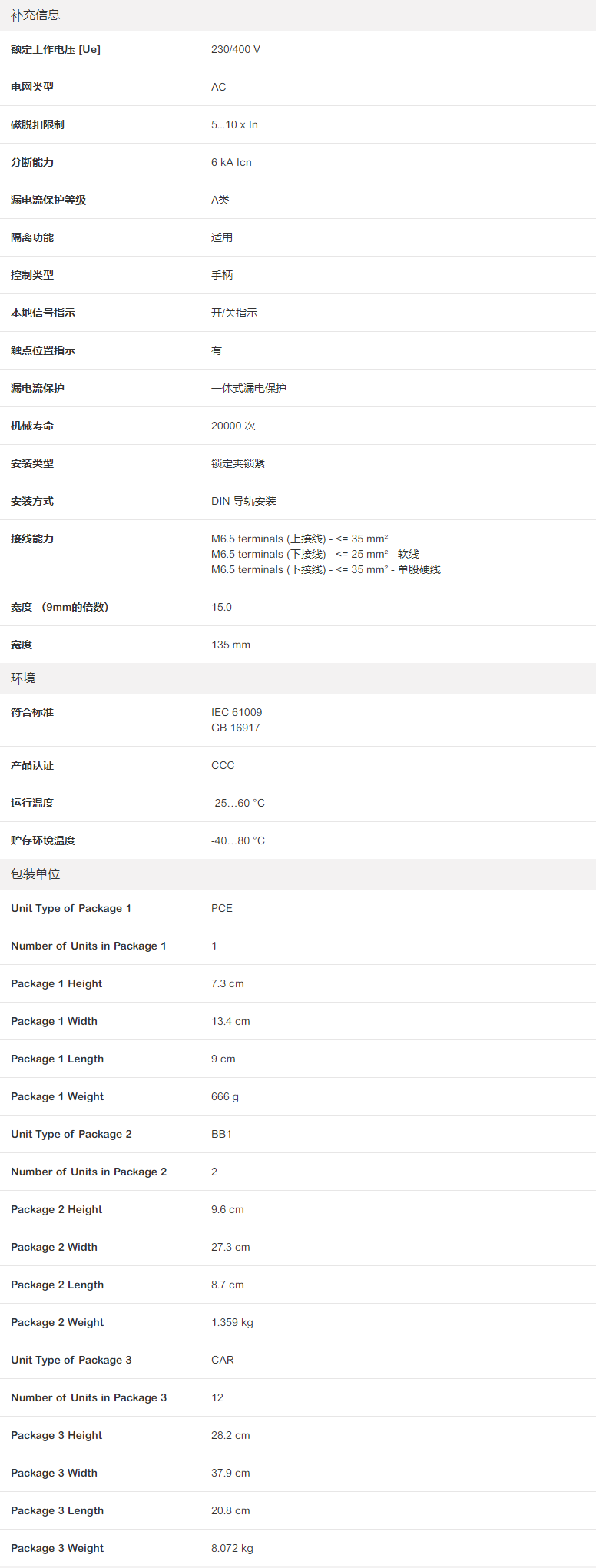Click the standard GB 16917

[236, 728]
